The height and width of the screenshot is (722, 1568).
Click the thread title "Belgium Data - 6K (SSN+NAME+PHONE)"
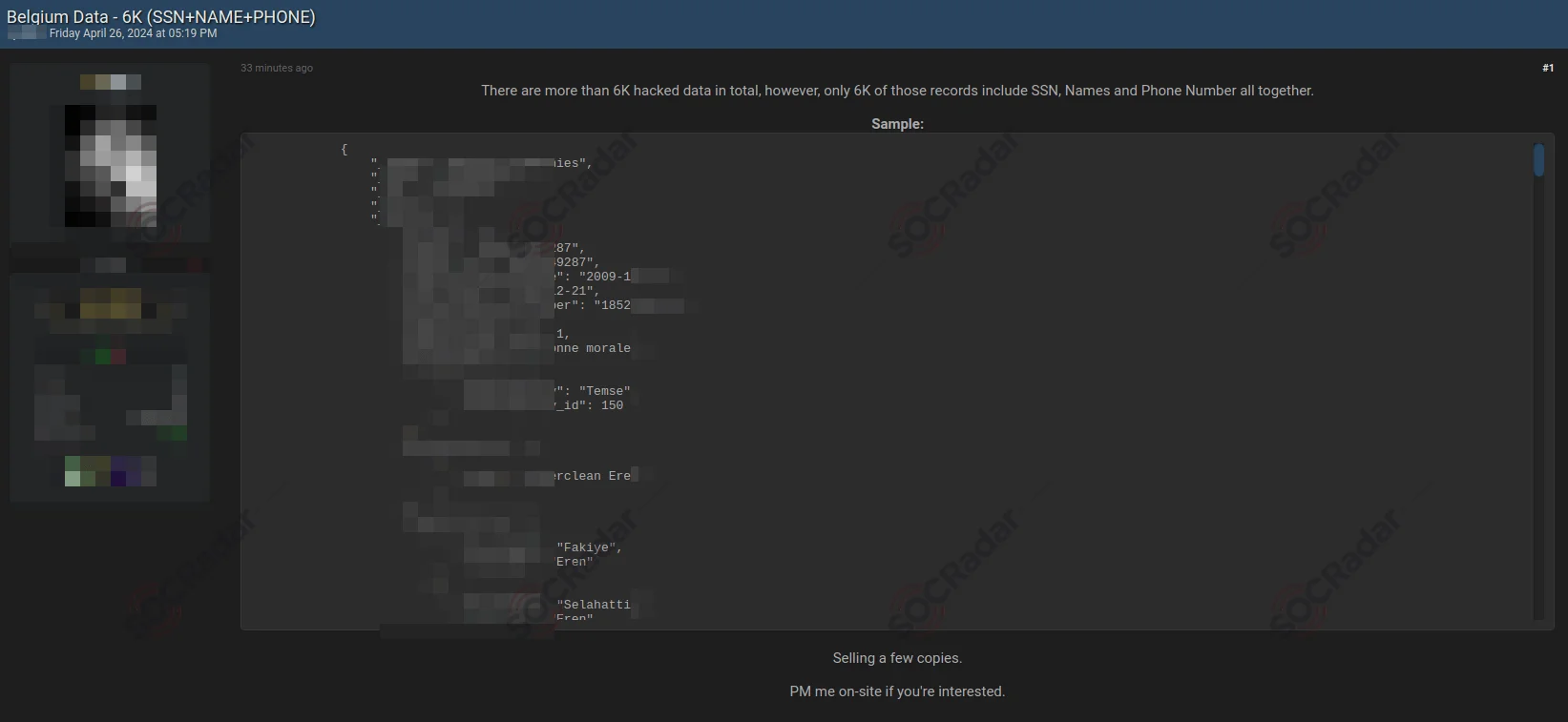[x=161, y=17]
